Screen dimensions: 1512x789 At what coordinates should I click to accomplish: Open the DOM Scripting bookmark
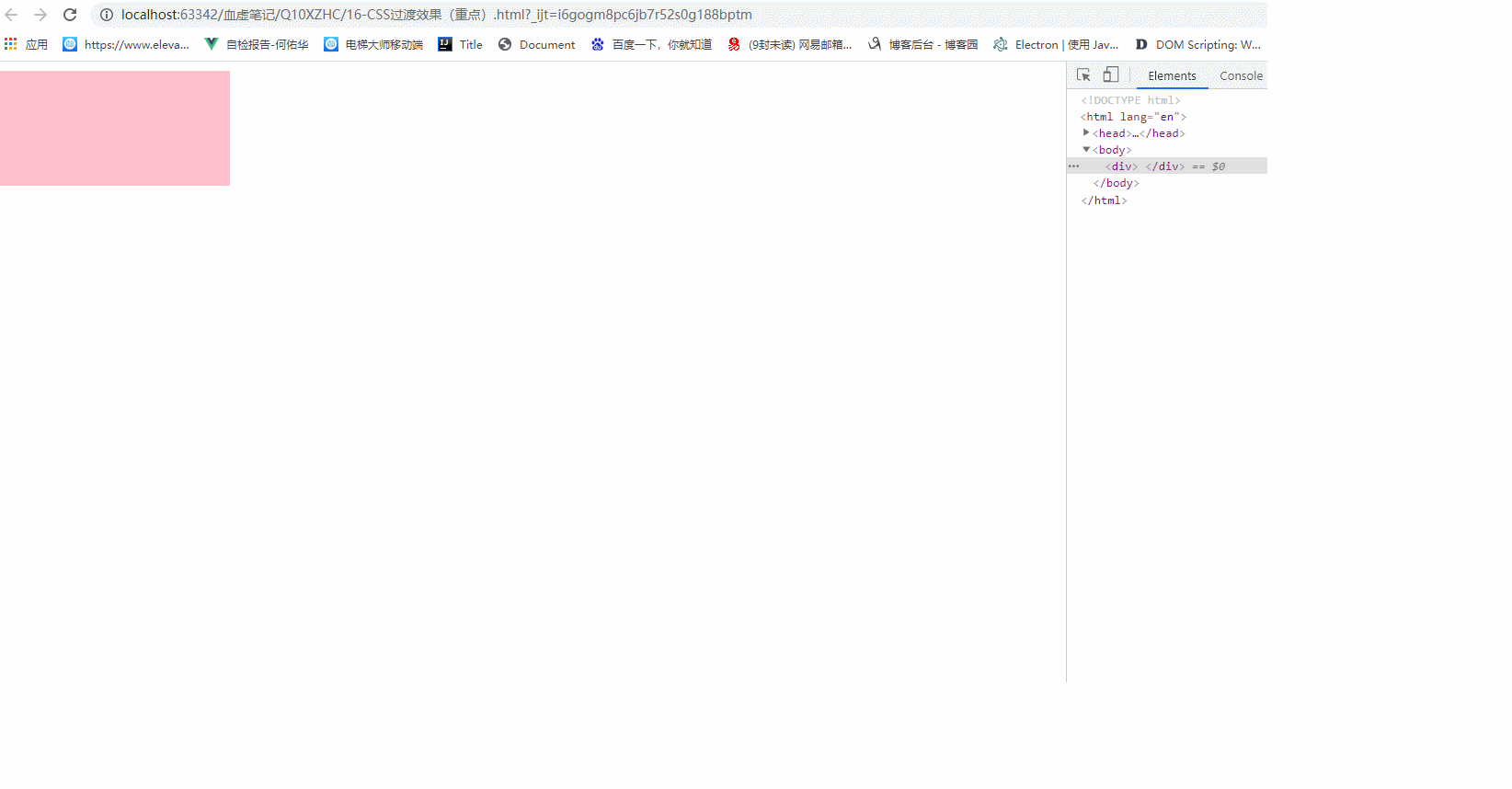click(1197, 44)
